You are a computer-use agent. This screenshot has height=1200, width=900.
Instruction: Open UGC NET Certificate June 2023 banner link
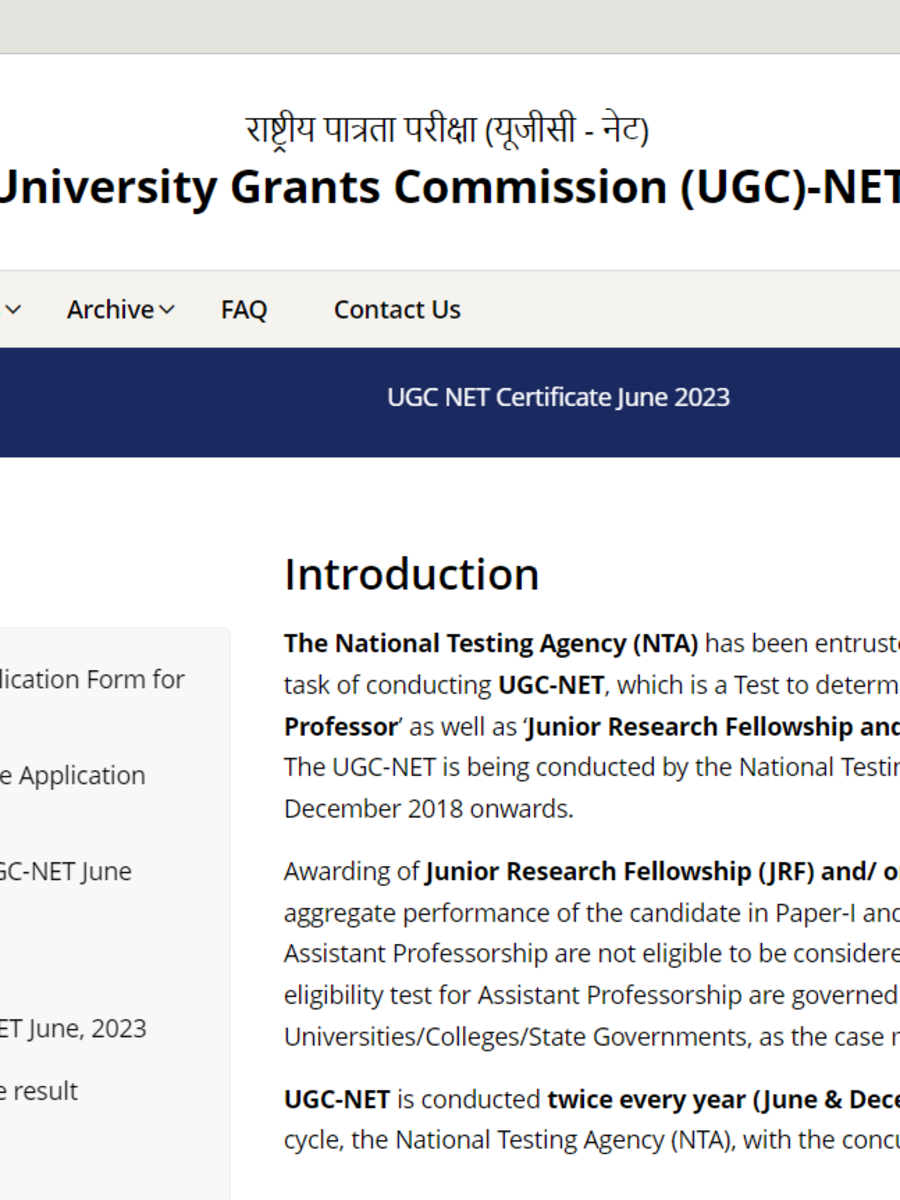[558, 397]
